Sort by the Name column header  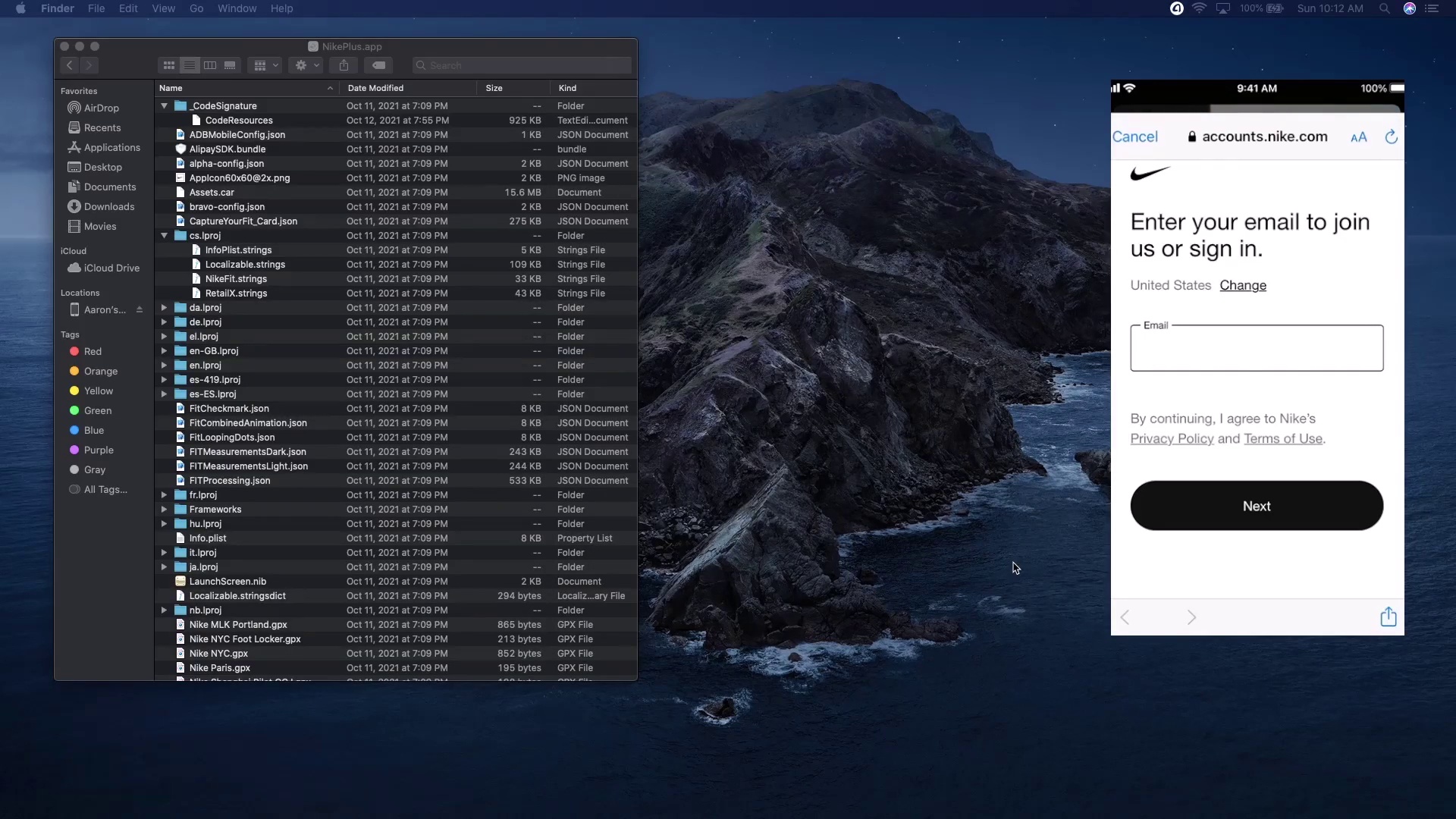[x=246, y=88]
